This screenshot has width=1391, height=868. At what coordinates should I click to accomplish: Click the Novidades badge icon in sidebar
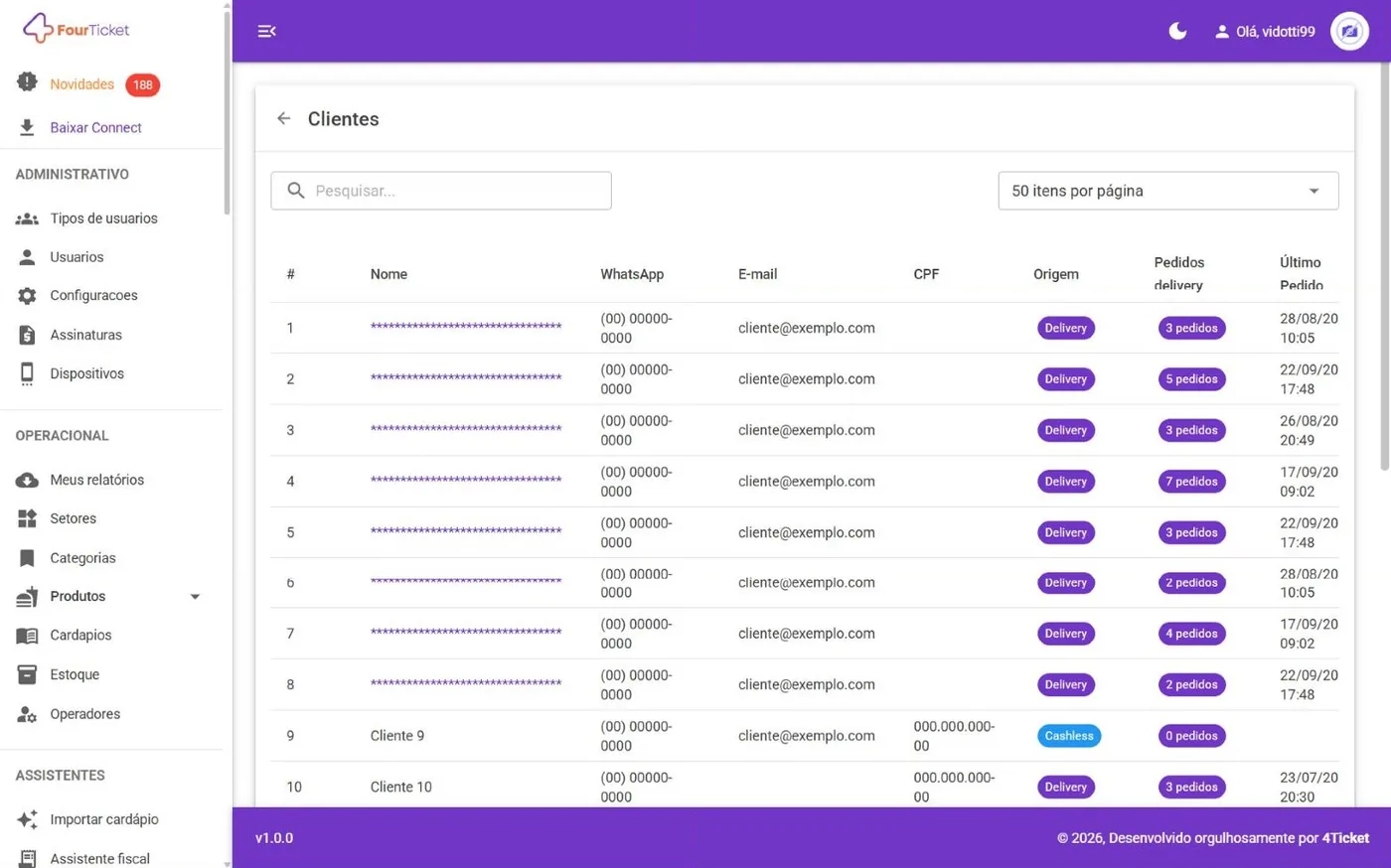pos(27,82)
